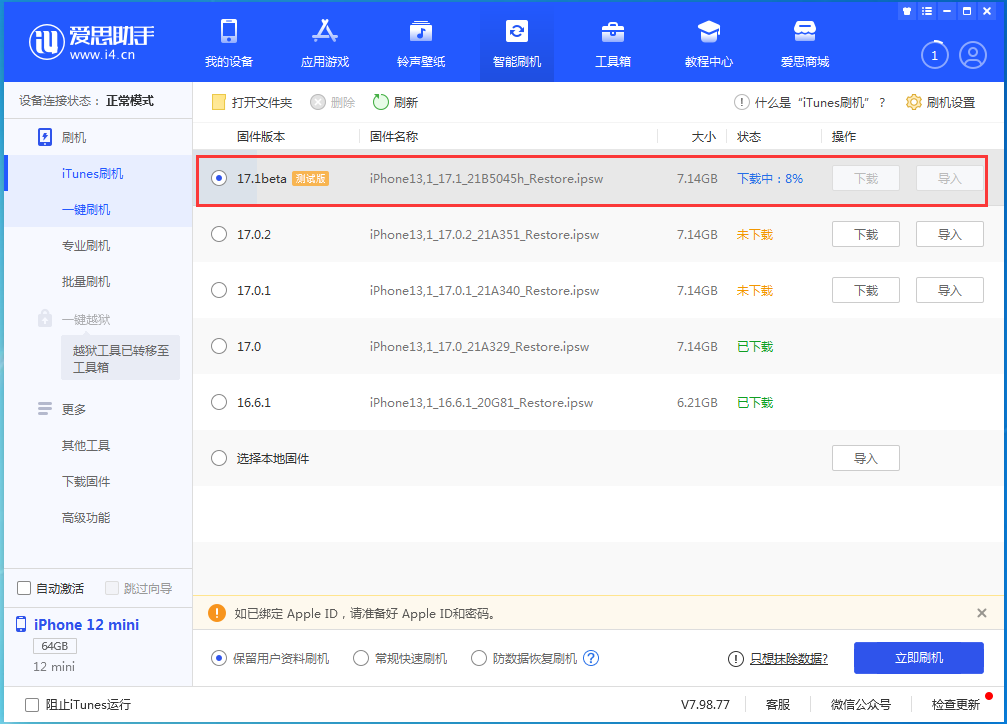Click the 刷机 sidebar section icon
The height and width of the screenshot is (724, 1007).
[x=45, y=137]
